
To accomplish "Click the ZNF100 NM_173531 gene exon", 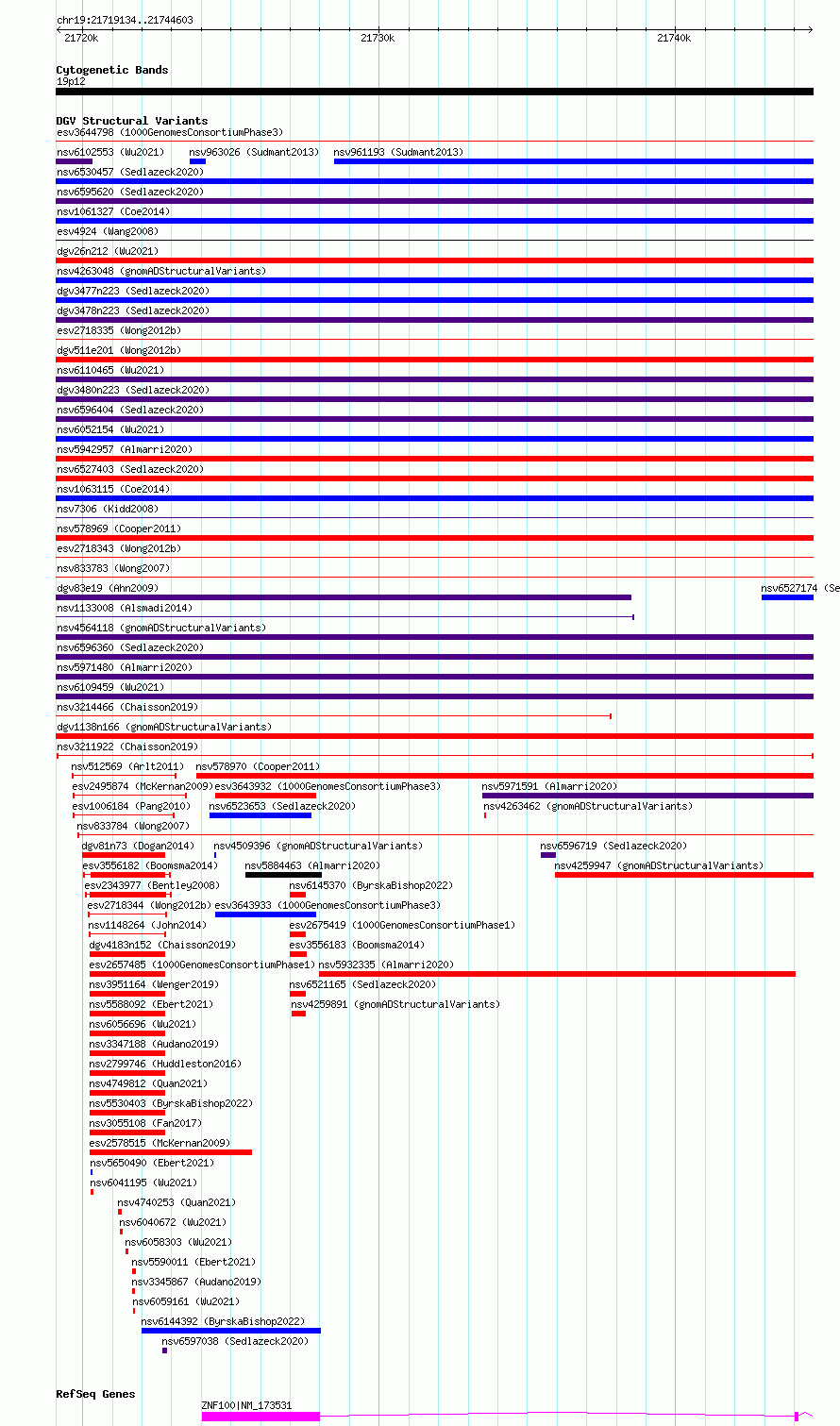I will 261,1416.
